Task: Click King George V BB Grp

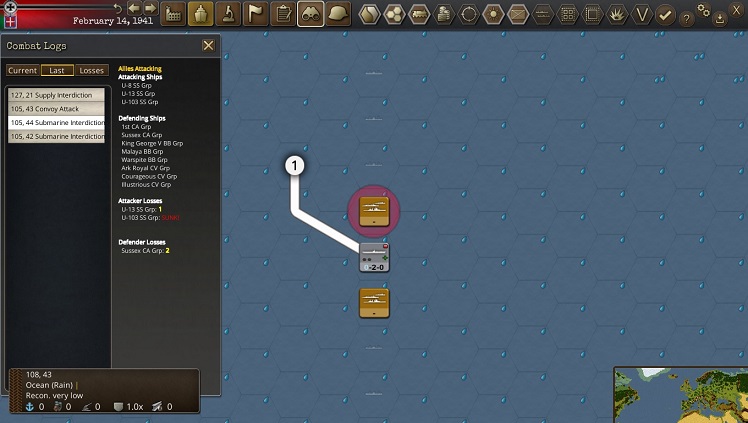Action: 152,143
